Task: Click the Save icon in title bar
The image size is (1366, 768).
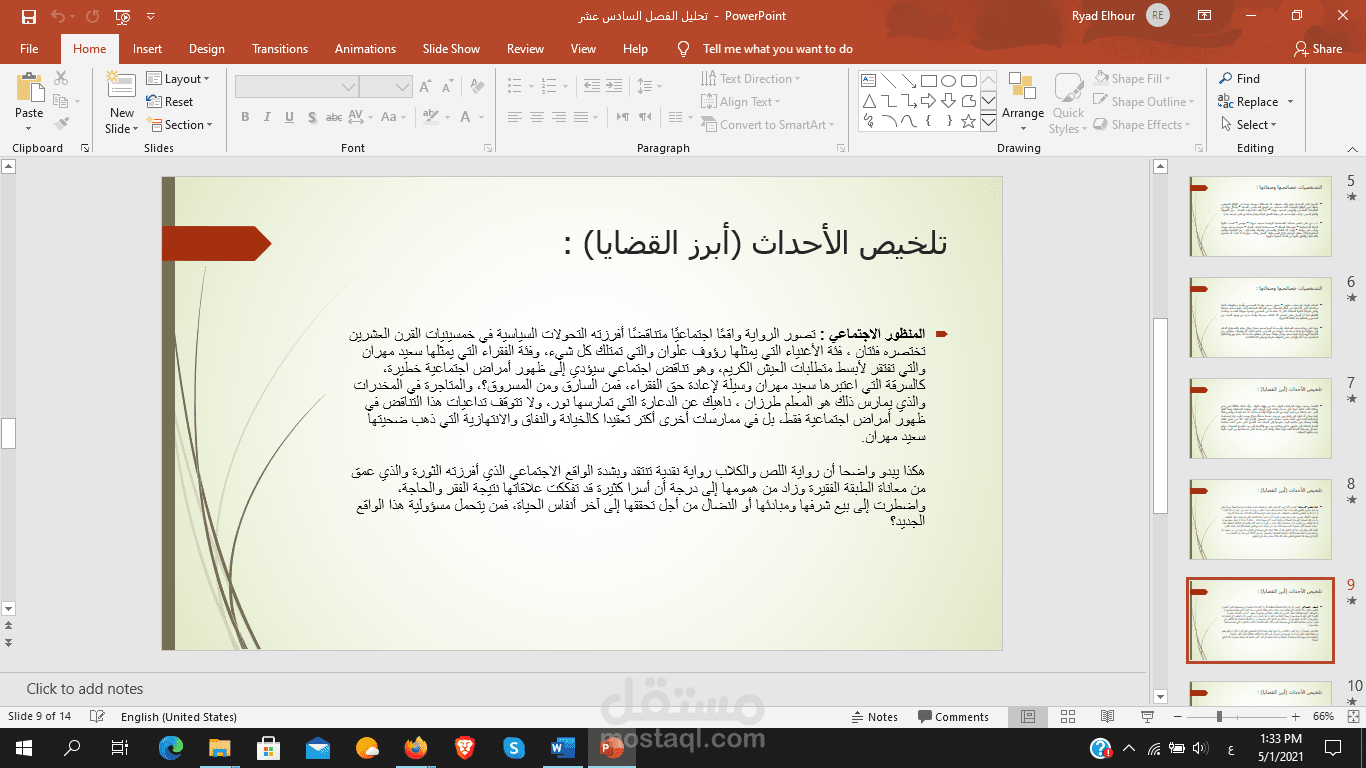Action: coord(28,16)
